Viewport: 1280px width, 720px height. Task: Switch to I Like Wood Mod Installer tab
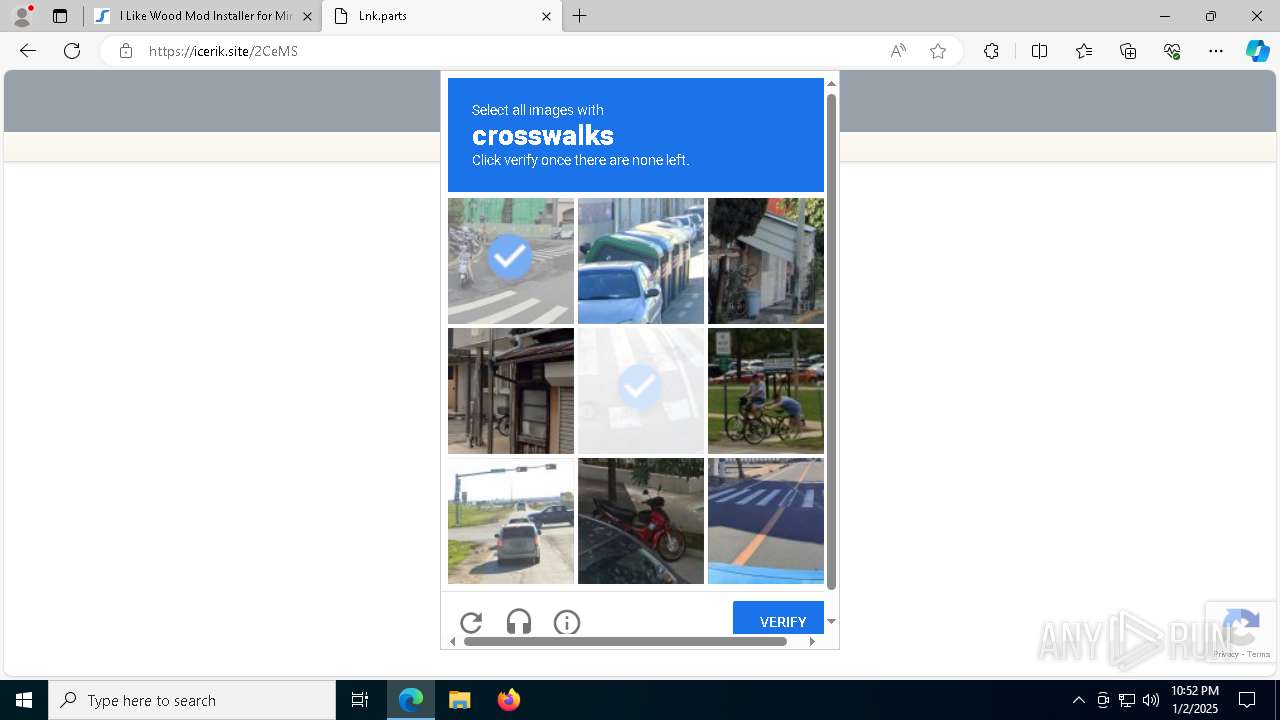point(203,16)
